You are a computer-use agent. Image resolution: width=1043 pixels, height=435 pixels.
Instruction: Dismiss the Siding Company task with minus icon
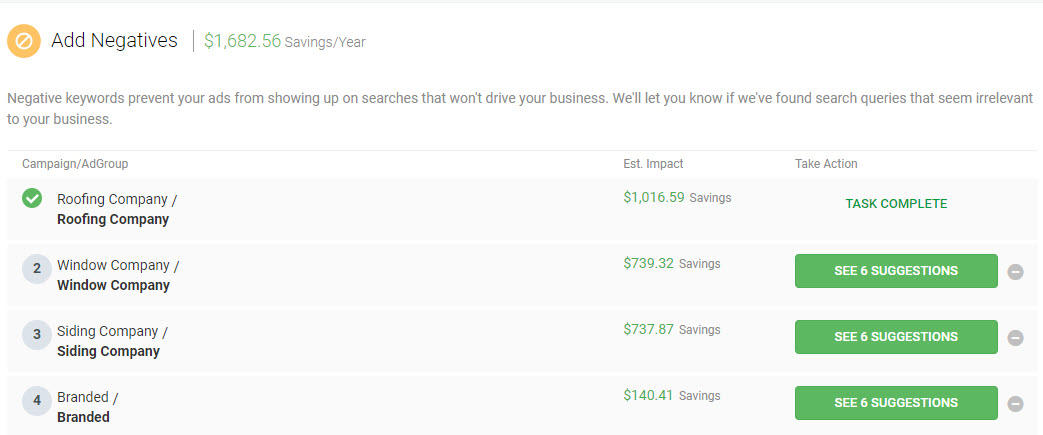point(1015,338)
